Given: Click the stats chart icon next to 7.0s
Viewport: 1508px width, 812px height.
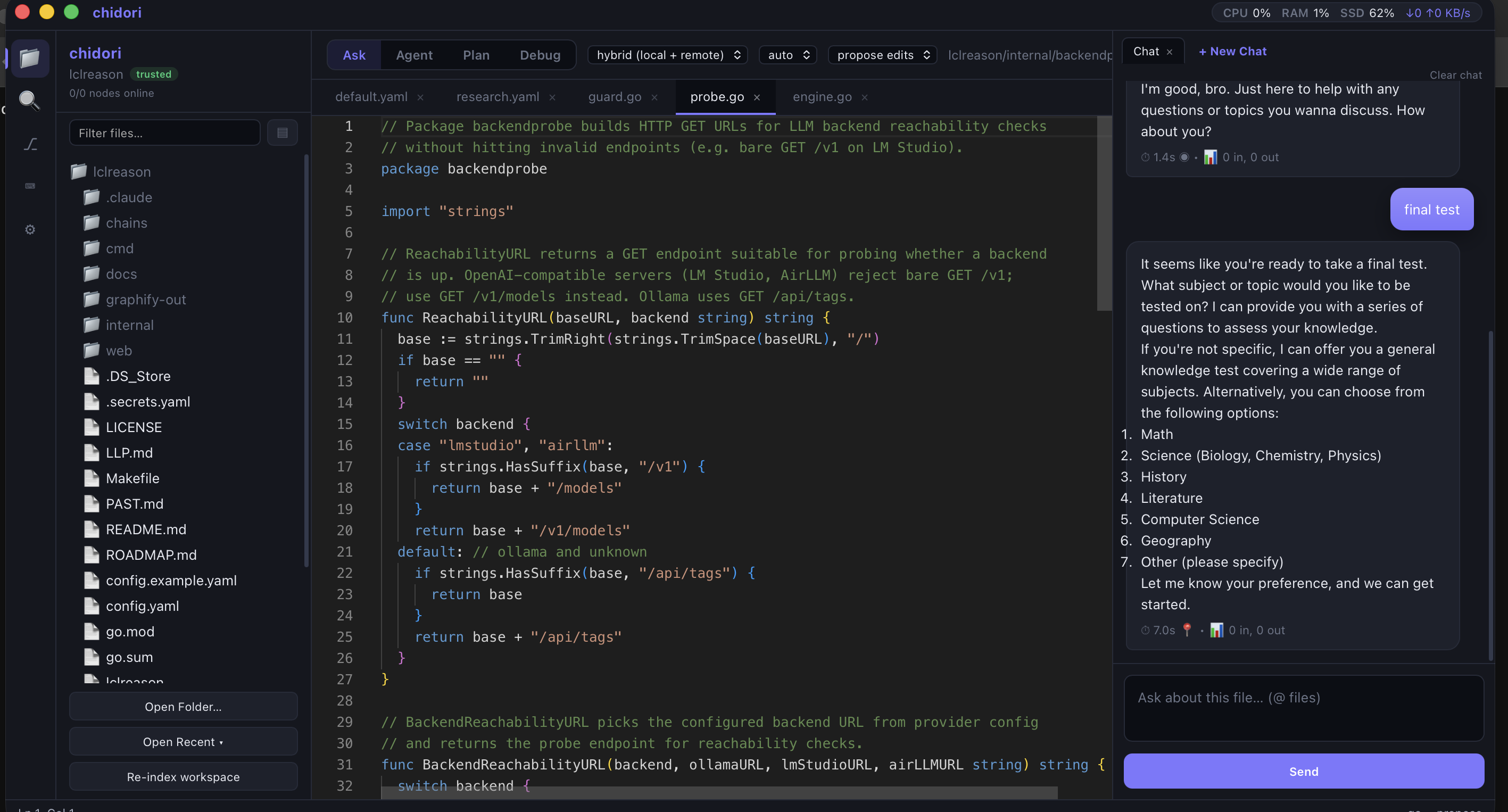Looking at the screenshot, I should click(x=1216, y=630).
